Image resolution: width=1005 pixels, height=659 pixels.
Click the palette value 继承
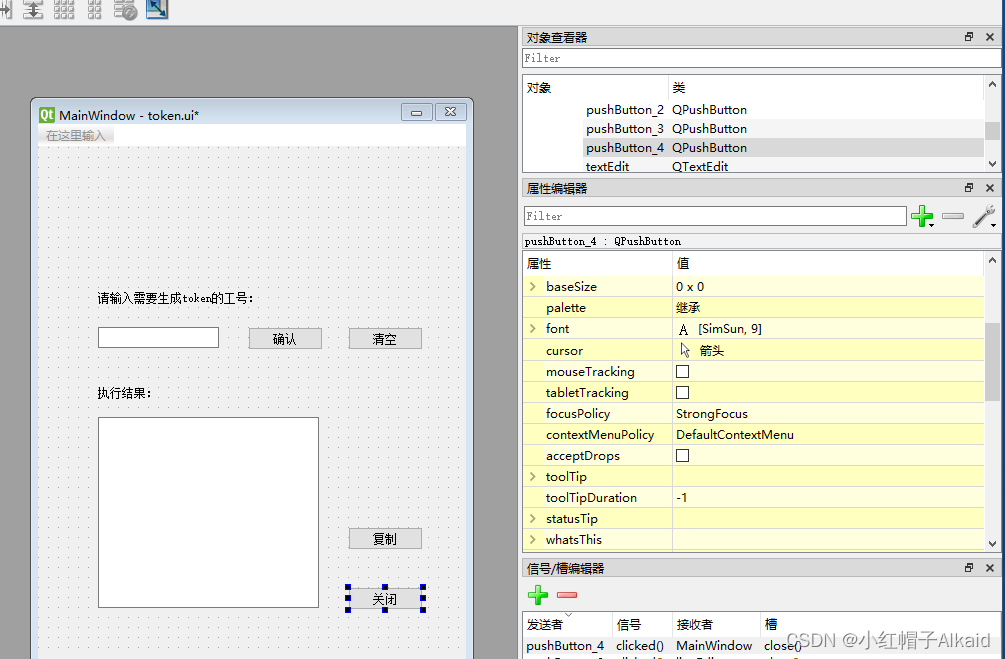point(688,308)
